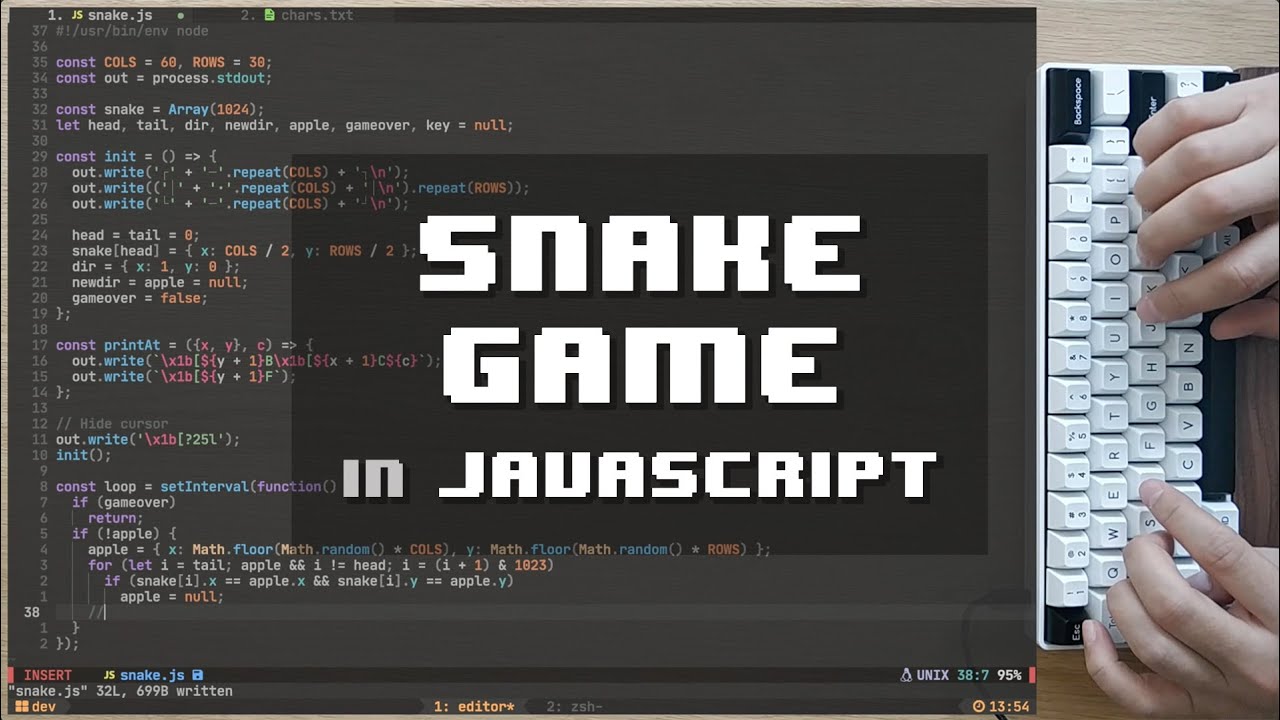Screen dimensions: 1280x720
Task: Click the save disk icon after snake.js in status line
Action: pyautogui.click(x=197, y=675)
